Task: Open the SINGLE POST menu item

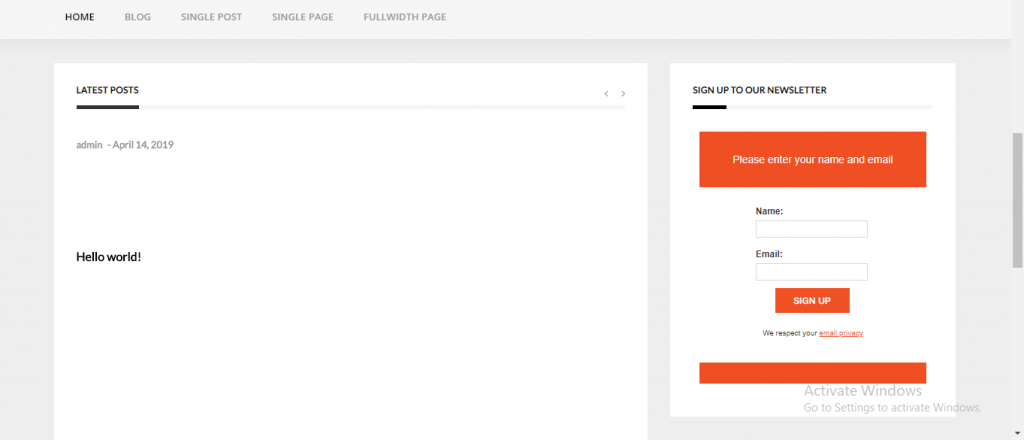Action: click(x=212, y=17)
